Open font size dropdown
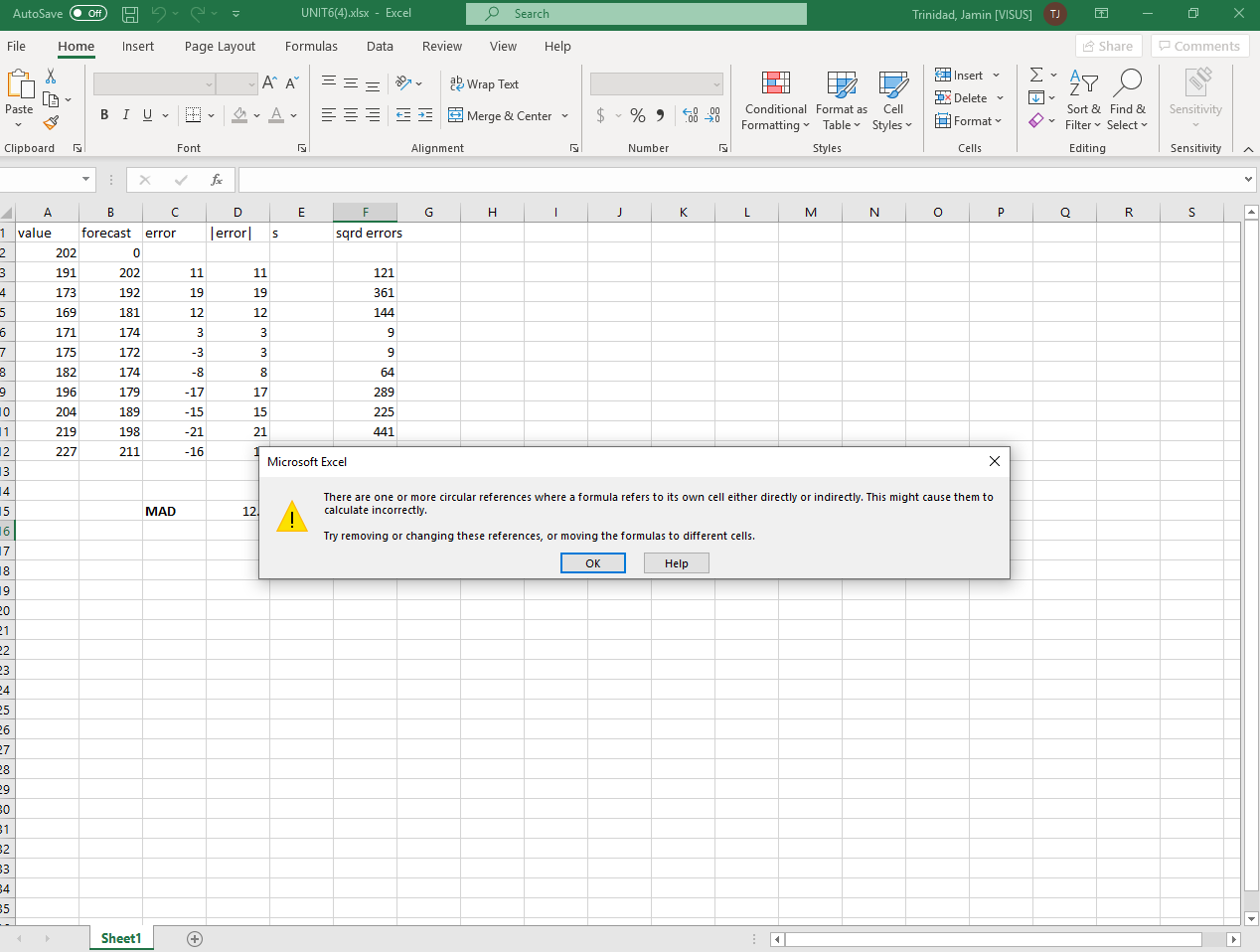This screenshot has height=952, width=1260. 250,84
